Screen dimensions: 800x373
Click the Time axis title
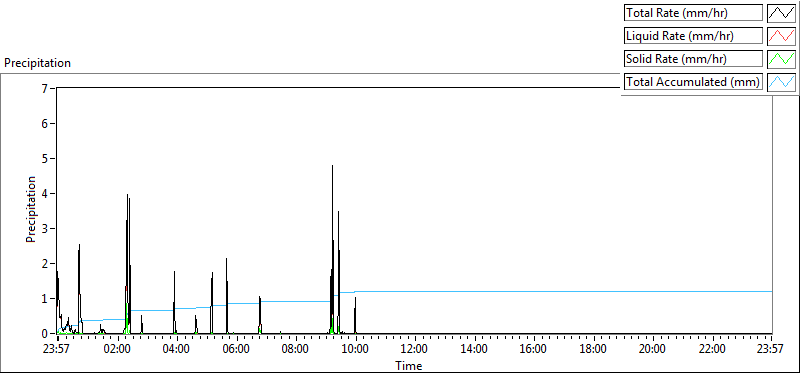point(409,365)
